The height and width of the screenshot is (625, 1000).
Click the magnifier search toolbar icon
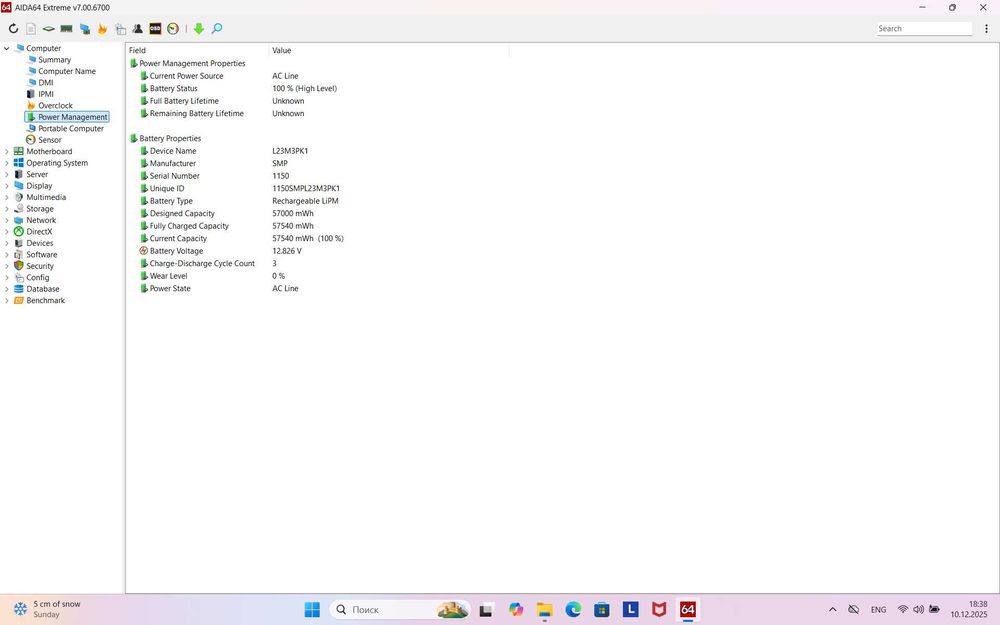click(217, 29)
